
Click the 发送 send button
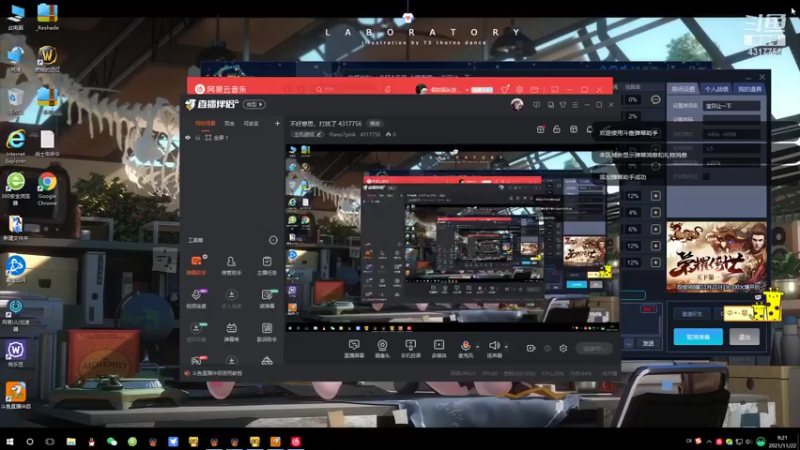coord(648,343)
